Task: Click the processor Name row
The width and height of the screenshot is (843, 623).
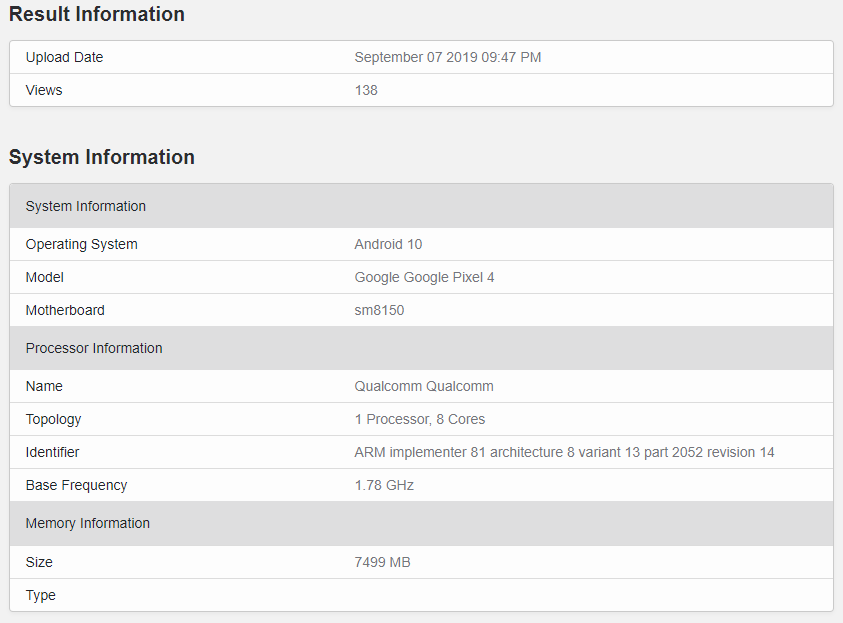Action: click(42, 386)
